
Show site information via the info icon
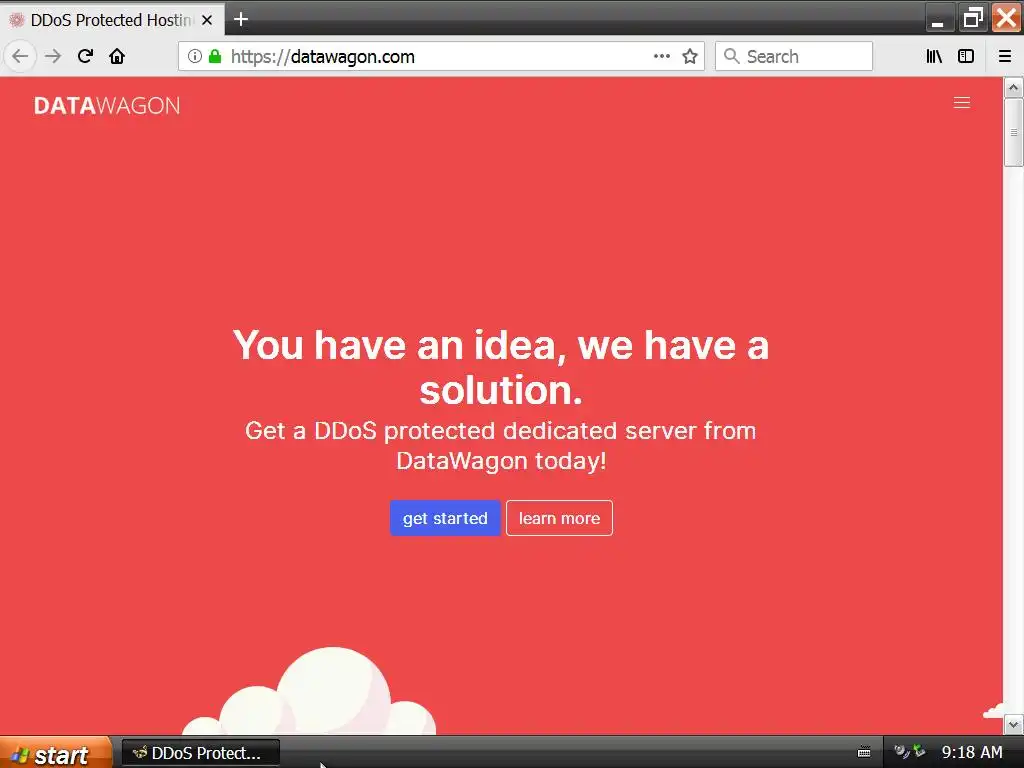pyautogui.click(x=195, y=56)
